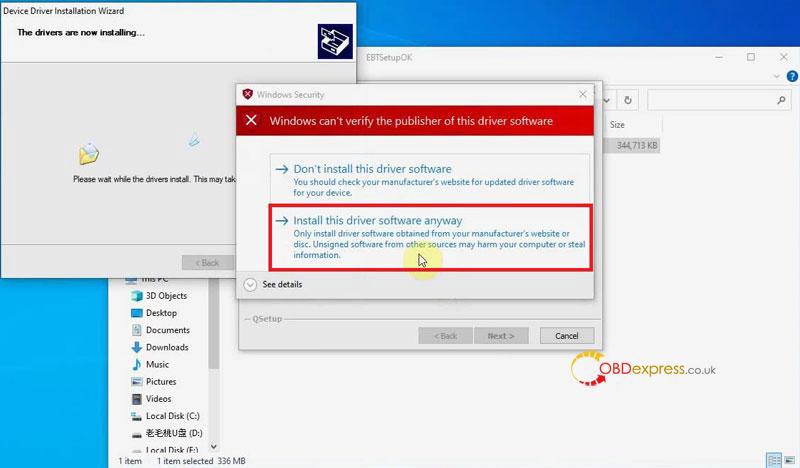Click the driver wizard logo image
This screenshot has width=800, height=468.
click(x=335, y=41)
